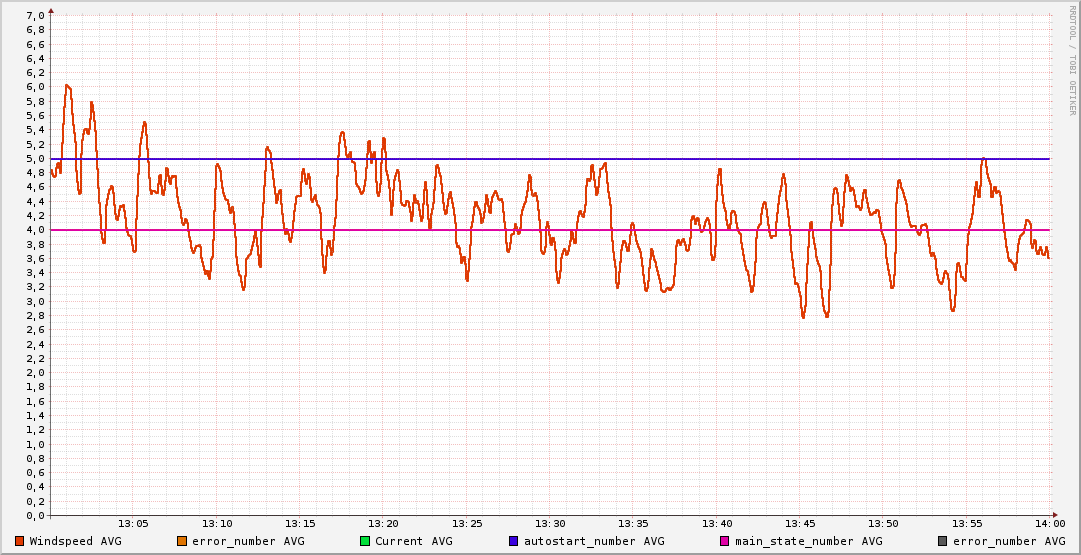This screenshot has width=1081, height=555.
Task: Click the 13:20 time axis label
Action: 384,524
